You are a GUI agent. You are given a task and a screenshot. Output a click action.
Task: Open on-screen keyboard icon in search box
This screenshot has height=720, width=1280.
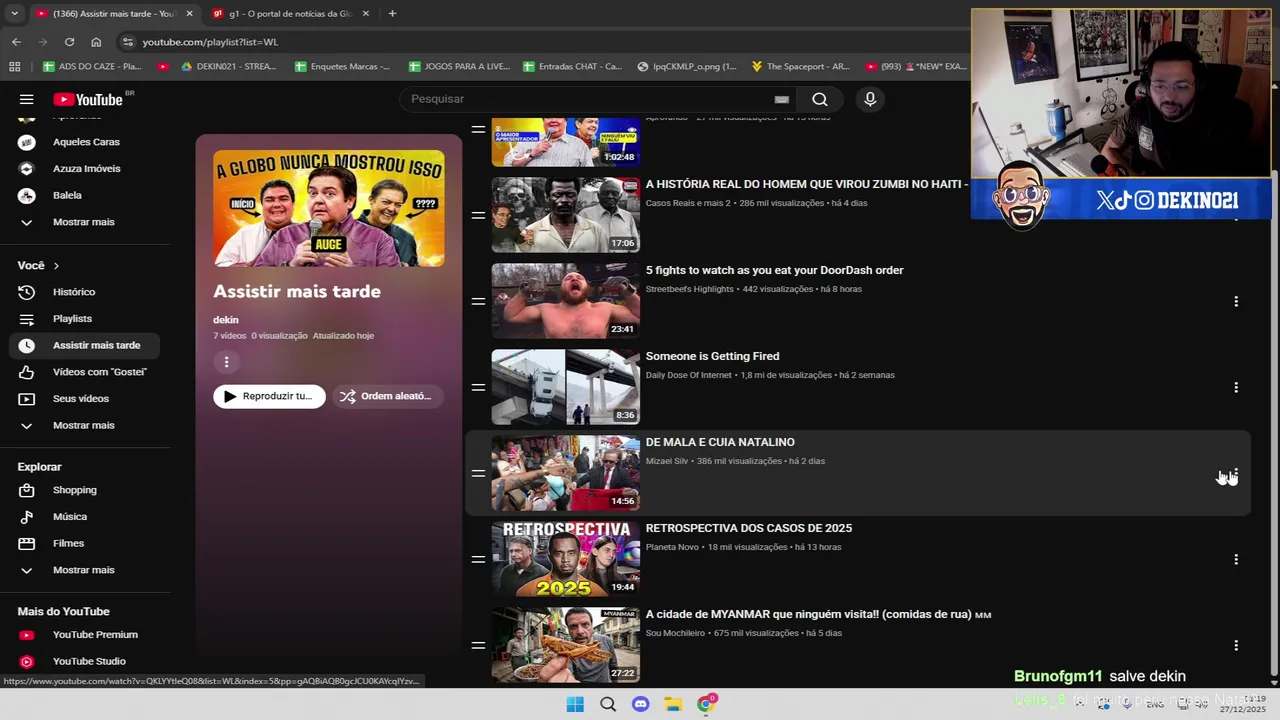782,99
